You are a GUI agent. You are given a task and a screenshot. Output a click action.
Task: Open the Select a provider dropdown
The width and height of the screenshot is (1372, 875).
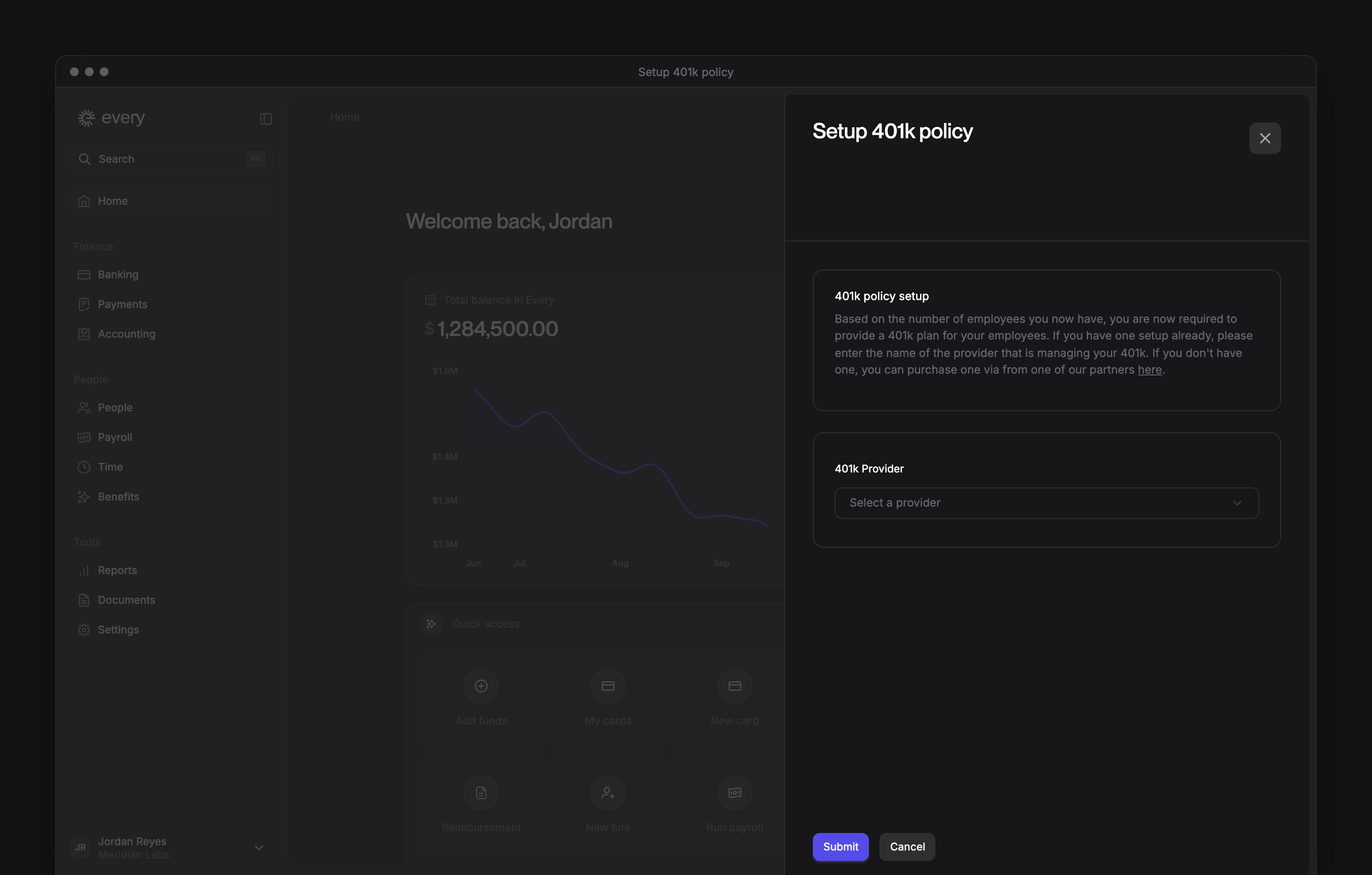(x=1046, y=503)
